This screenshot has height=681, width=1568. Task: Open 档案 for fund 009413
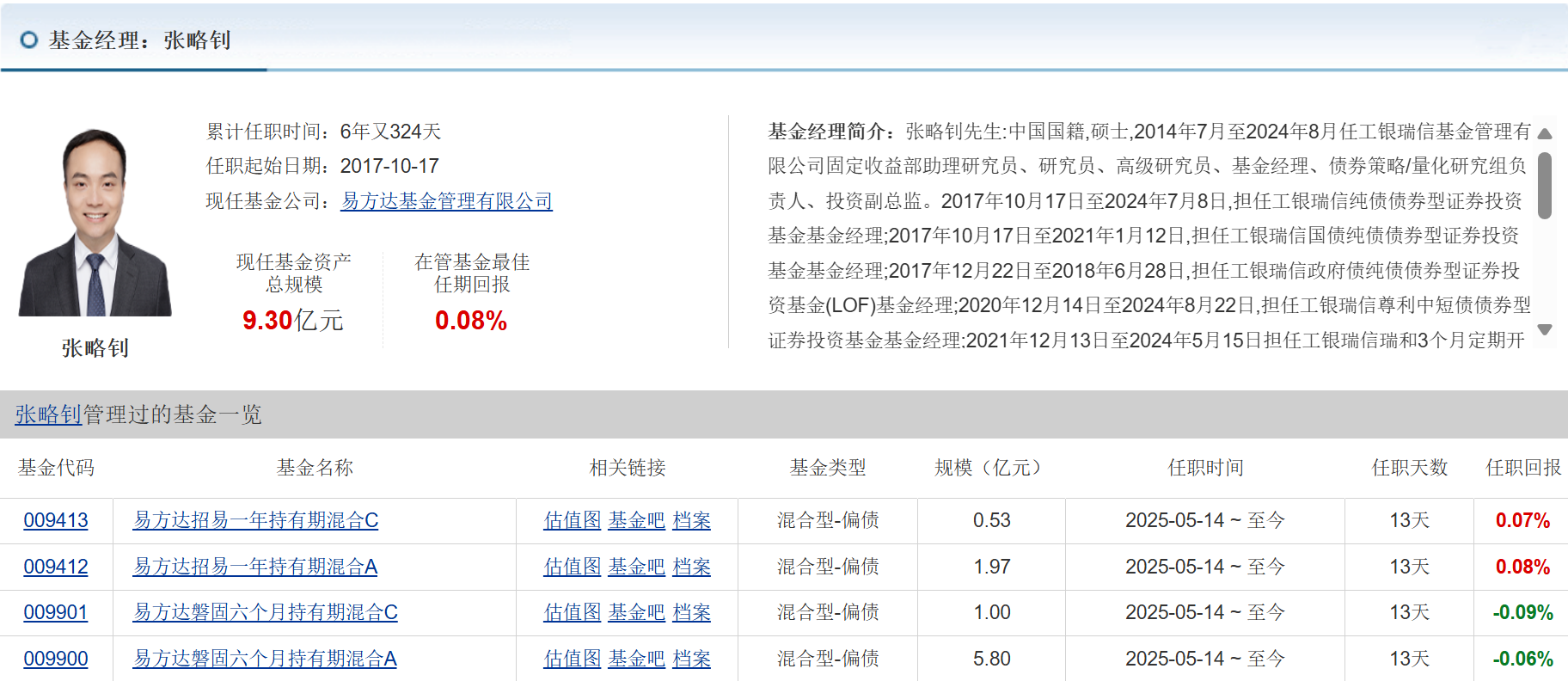point(692,520)
